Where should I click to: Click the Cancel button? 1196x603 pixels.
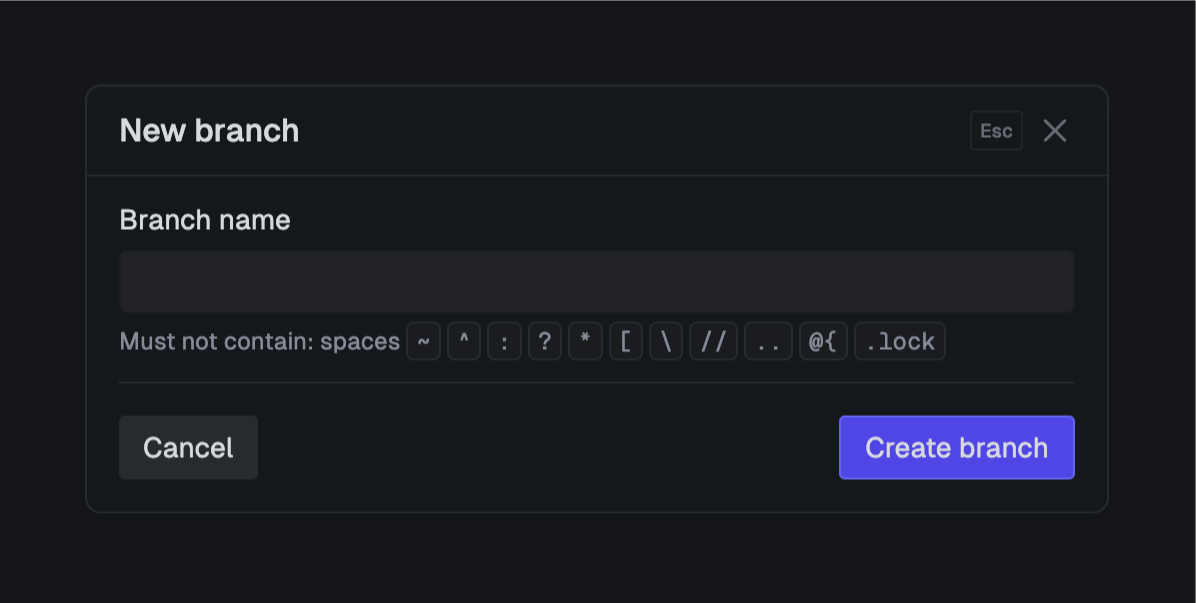[x=188, y=447]
